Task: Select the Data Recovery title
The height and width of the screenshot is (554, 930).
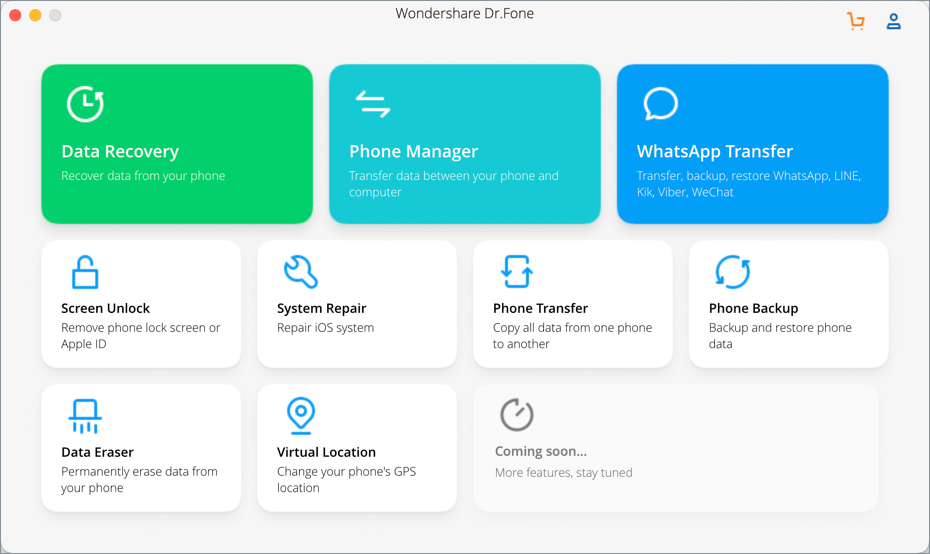Action: click(x=120, y=152)
